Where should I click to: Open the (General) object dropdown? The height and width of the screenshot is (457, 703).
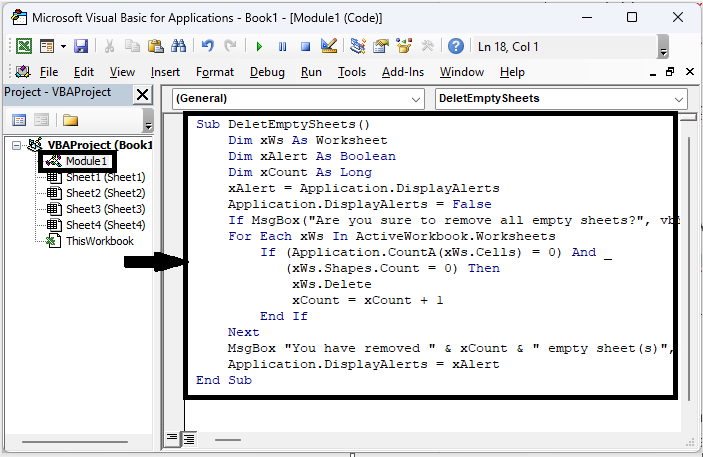pyautogui.click(x=298, y=99)
